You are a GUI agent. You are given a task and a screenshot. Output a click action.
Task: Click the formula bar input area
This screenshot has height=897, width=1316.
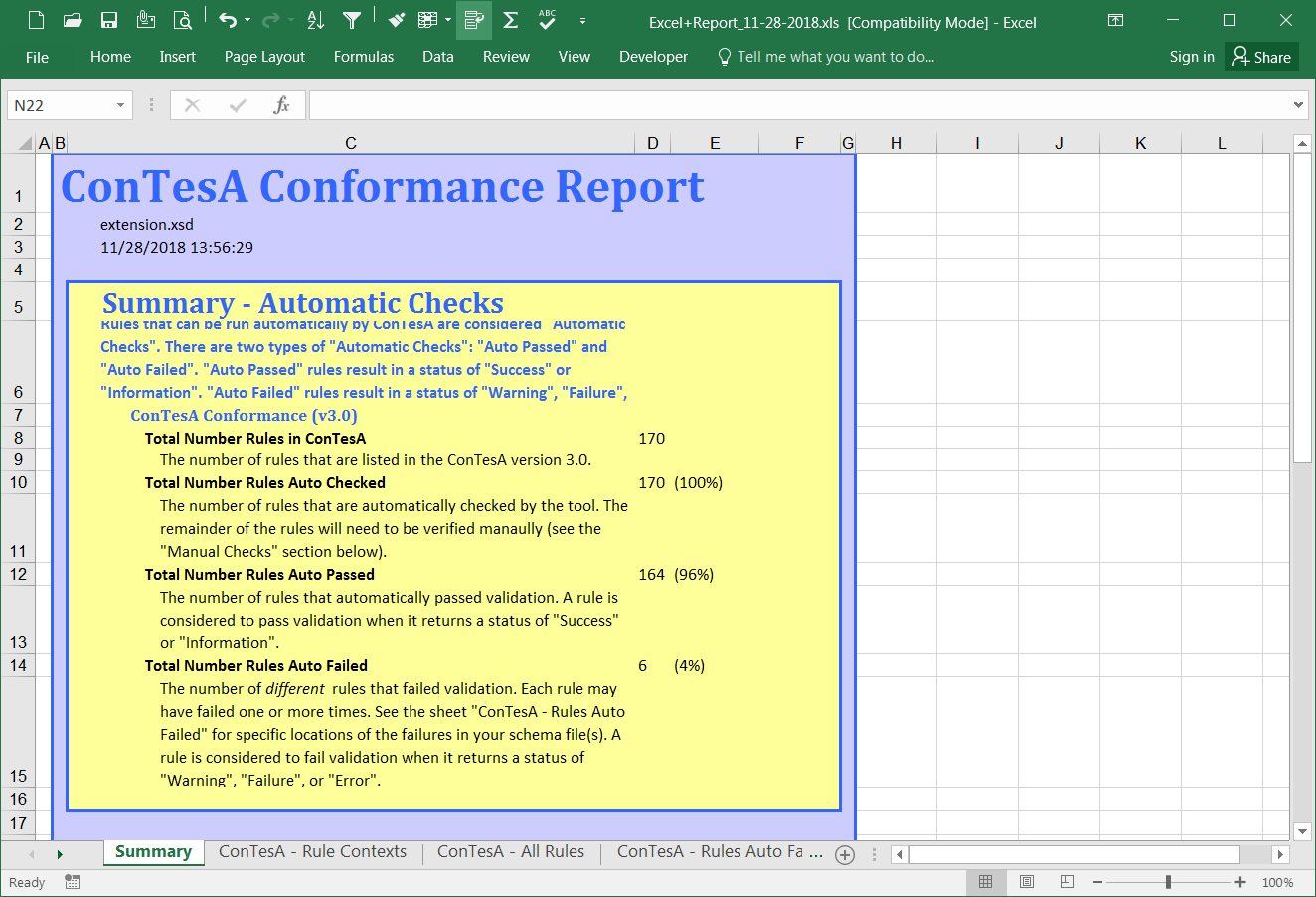pos(799,105)
